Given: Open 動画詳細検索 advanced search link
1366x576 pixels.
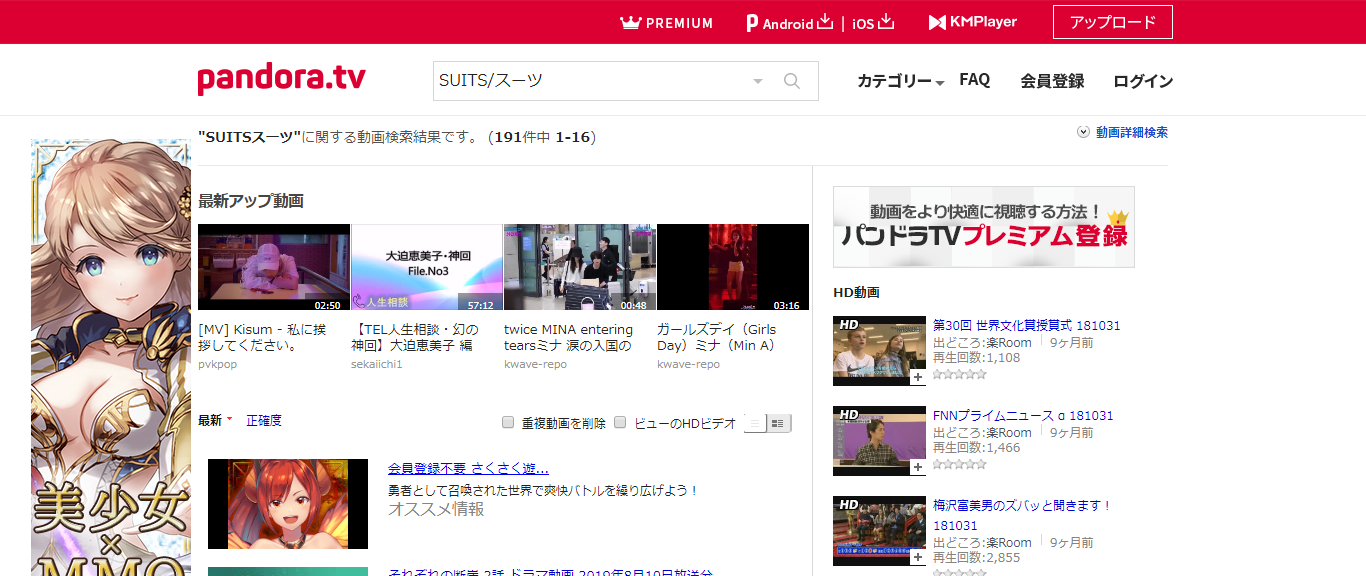Looking at the screenshot, I should point(1132,132).
